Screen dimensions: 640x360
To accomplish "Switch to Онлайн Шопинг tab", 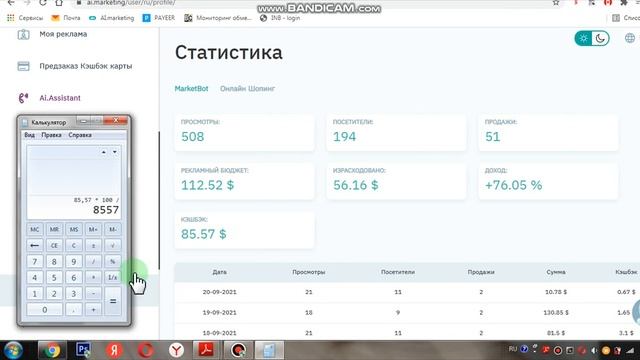I will (x=247, y=89).
